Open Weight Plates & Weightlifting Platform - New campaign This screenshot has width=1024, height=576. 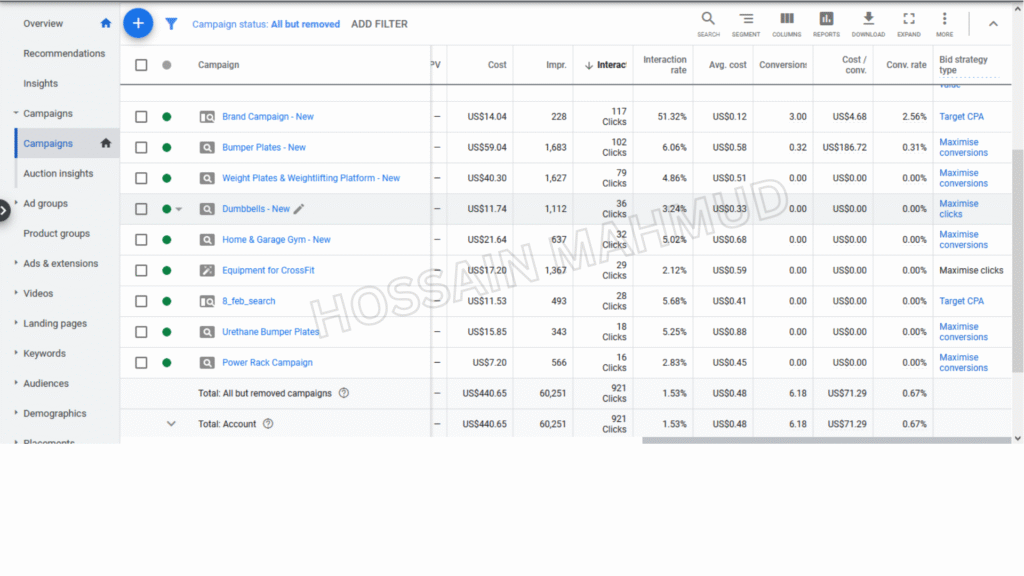pyautogui.click(x=311, y=178)
